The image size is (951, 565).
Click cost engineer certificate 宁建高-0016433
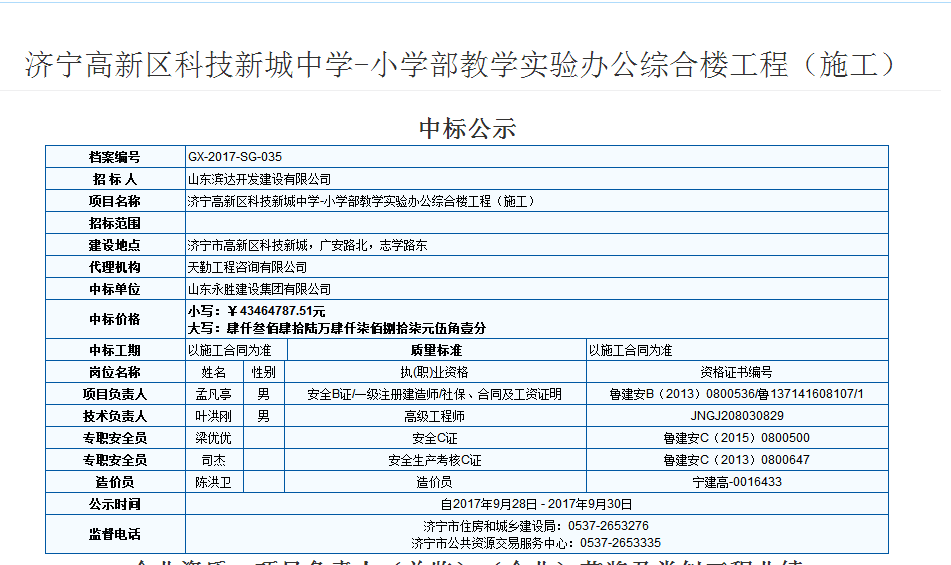[x=736, y=482]
